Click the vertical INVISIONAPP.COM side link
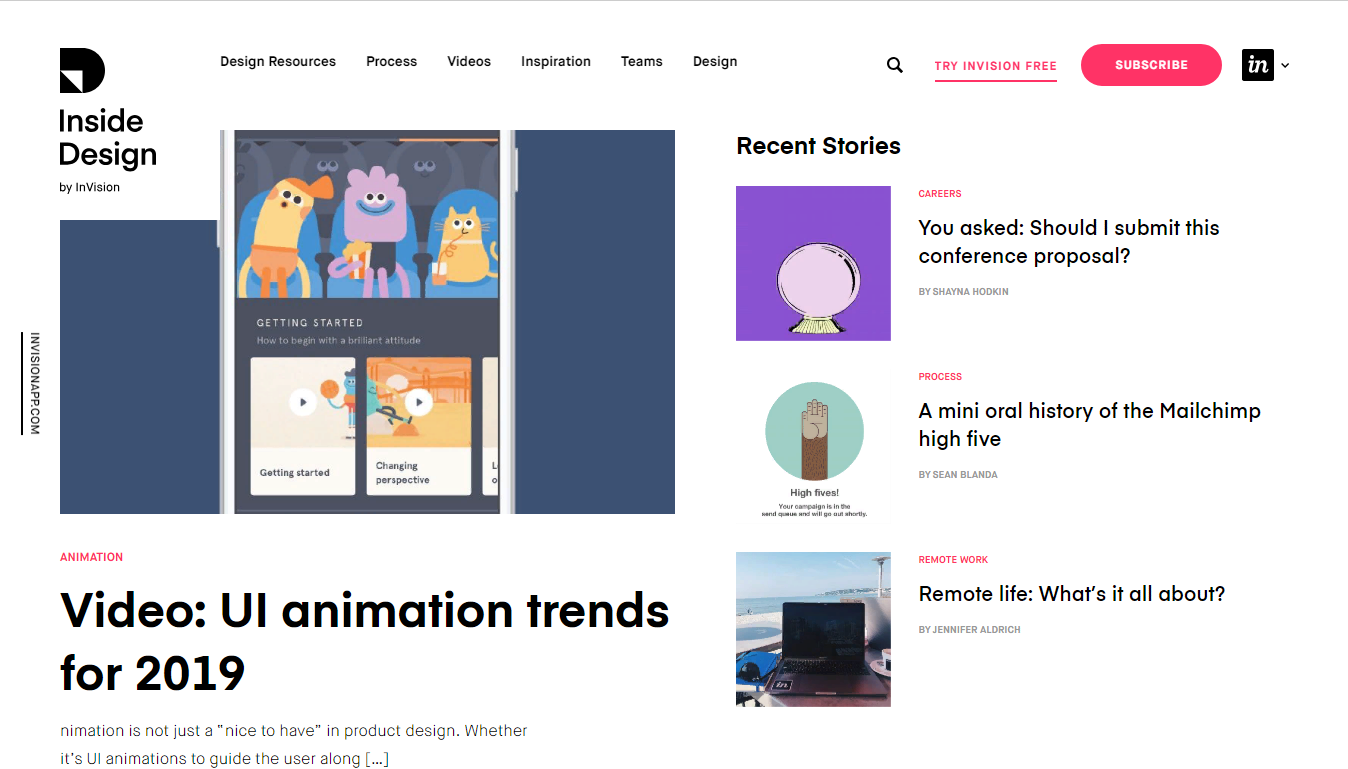This screenshot has width=1348, height=769. point(34,383)
